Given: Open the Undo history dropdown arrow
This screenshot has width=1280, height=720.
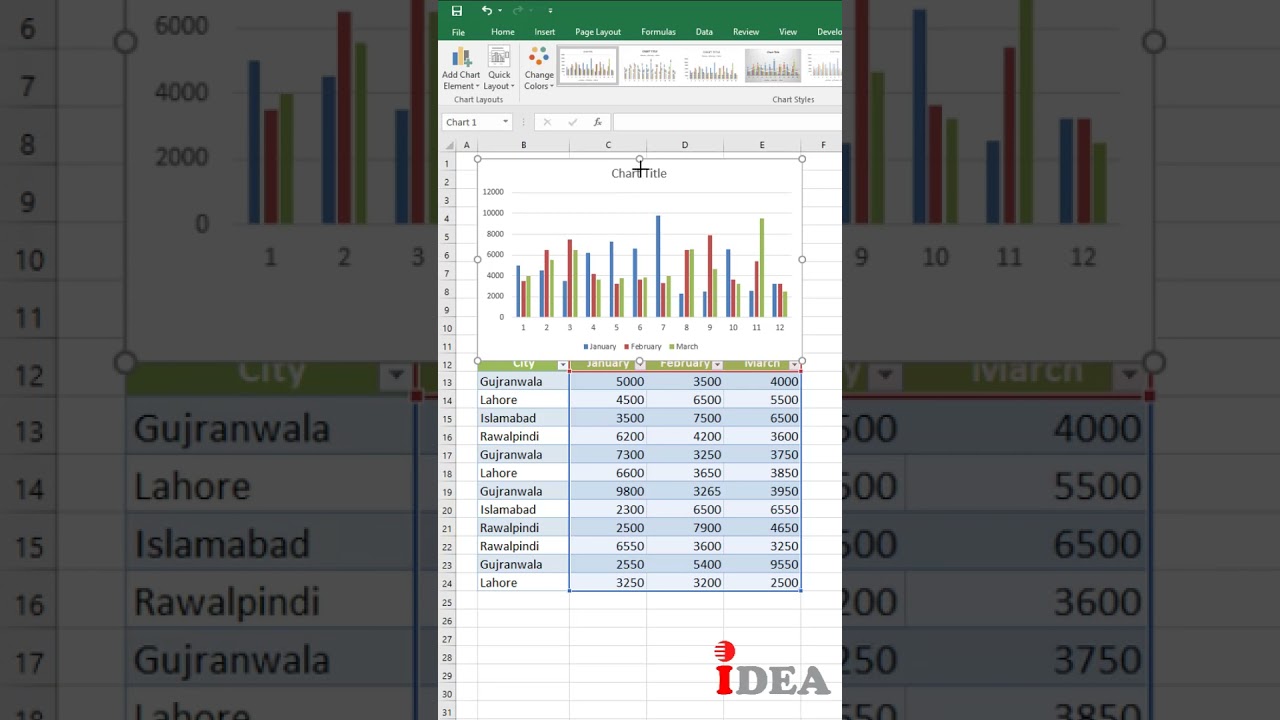Looking at the screenshot, I should click(x=500, y=11).
